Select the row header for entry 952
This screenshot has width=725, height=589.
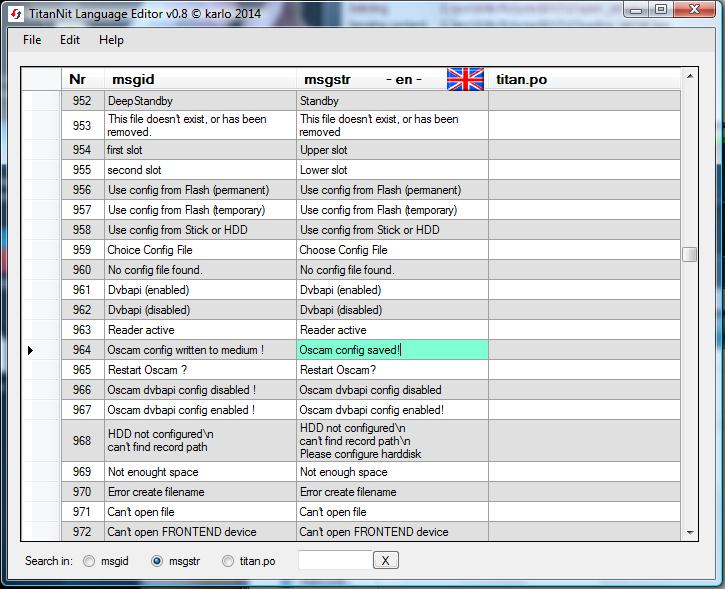42,101
